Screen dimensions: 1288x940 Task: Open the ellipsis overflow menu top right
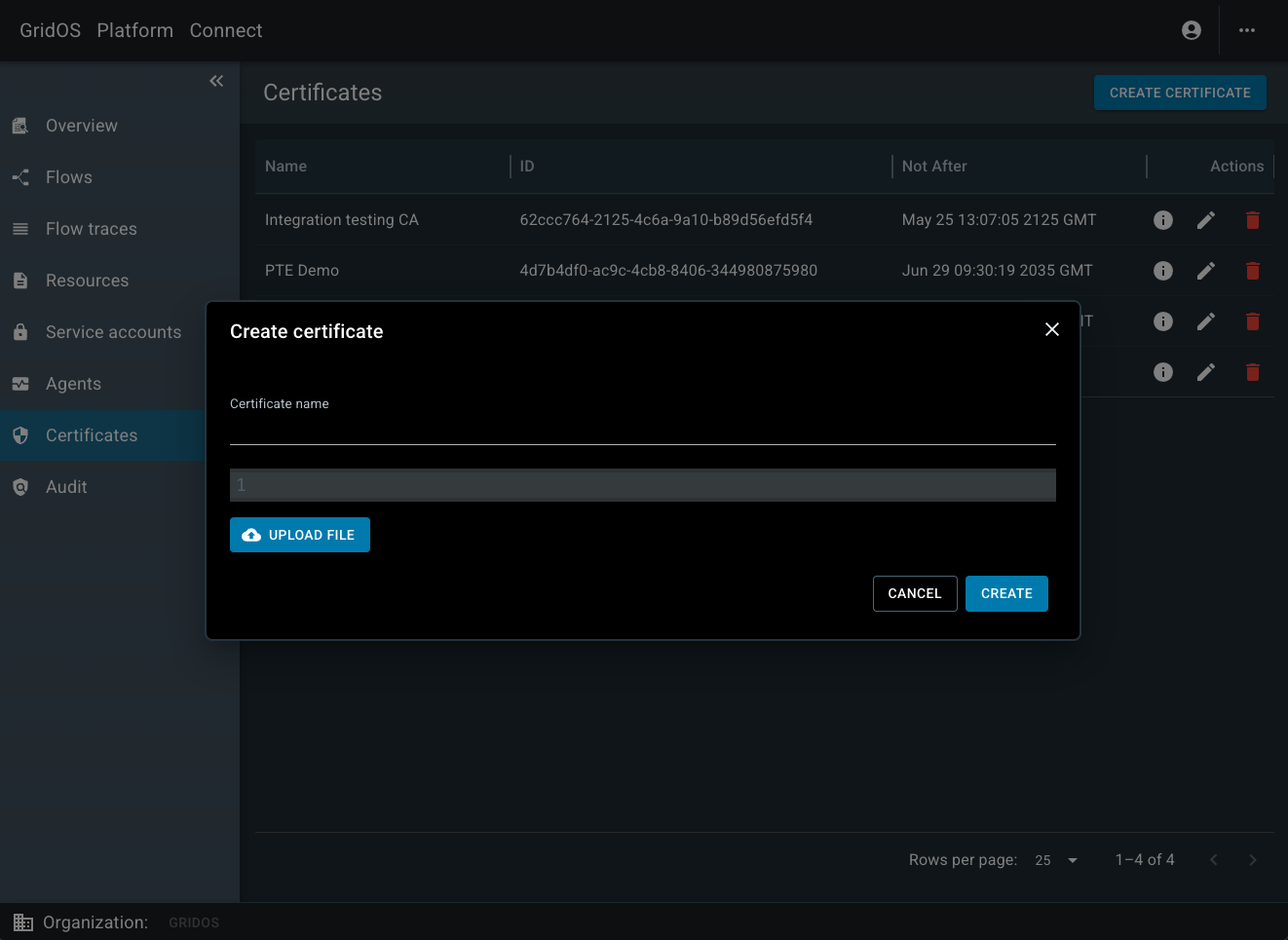tap(1247, 30)
